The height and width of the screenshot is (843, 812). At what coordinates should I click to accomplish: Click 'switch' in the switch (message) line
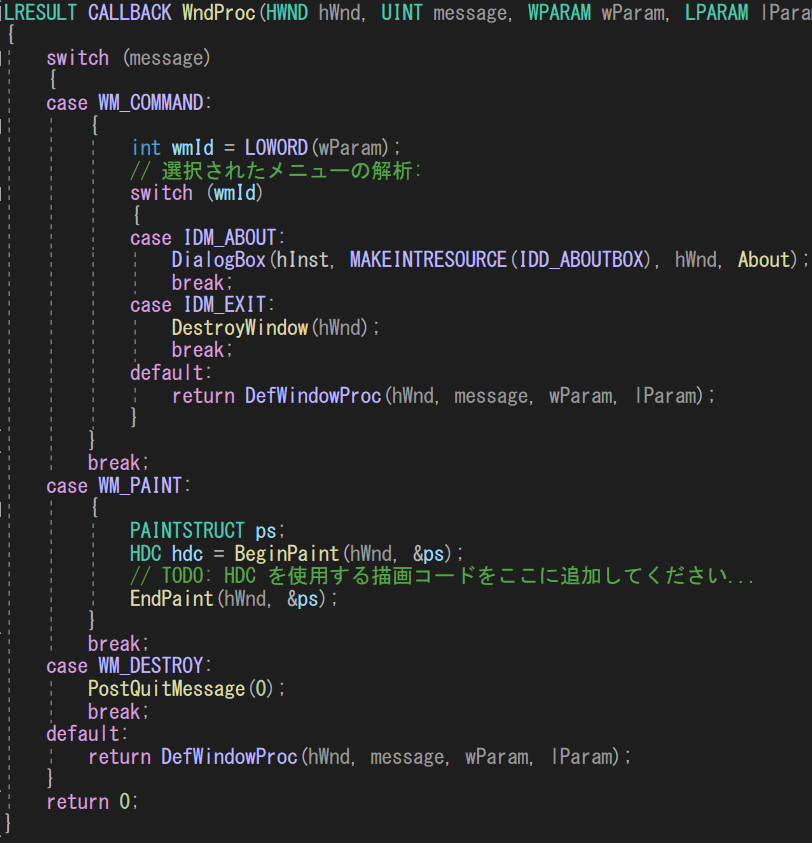(77, 58)
